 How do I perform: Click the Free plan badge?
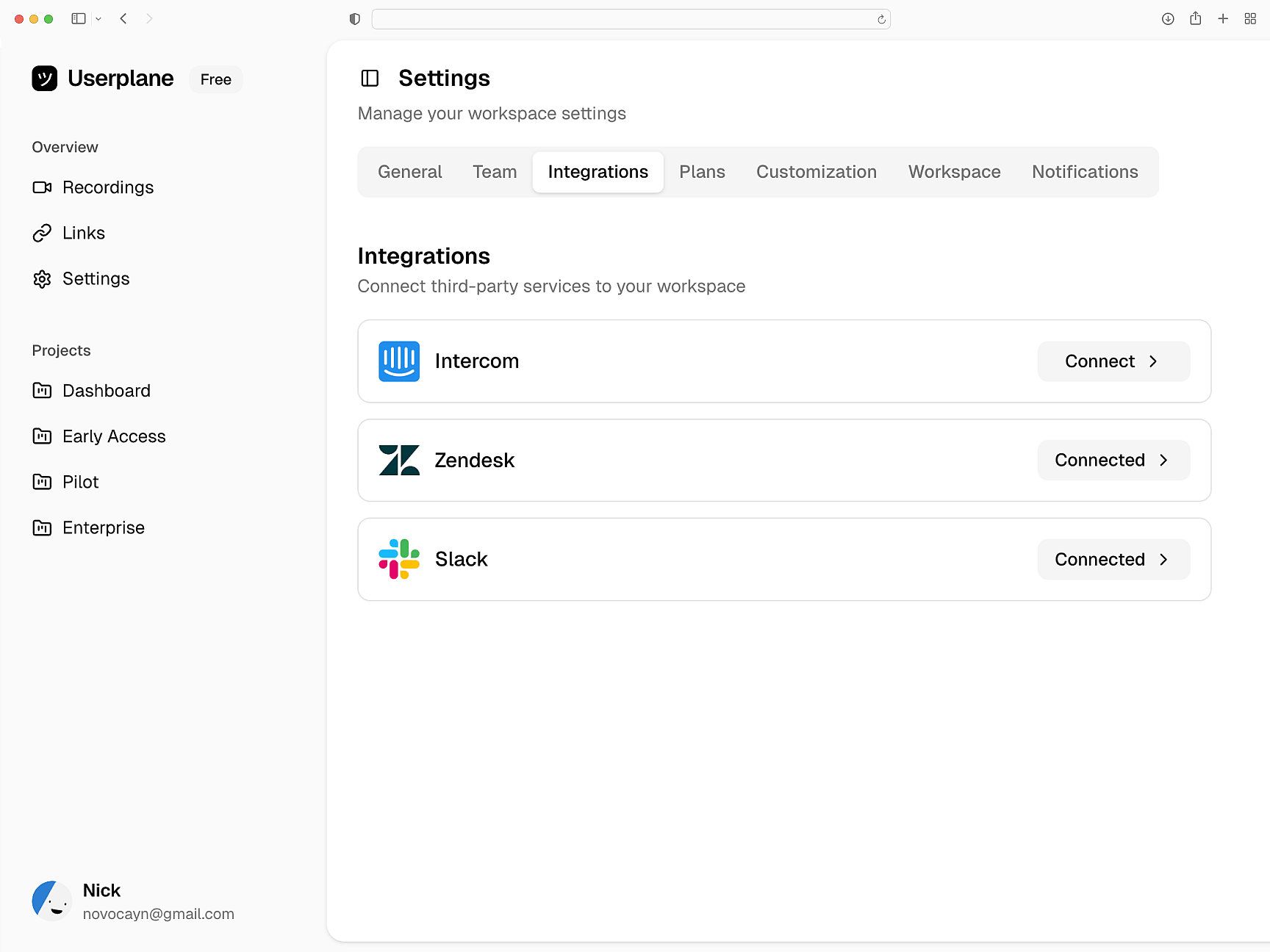[215, 79]
